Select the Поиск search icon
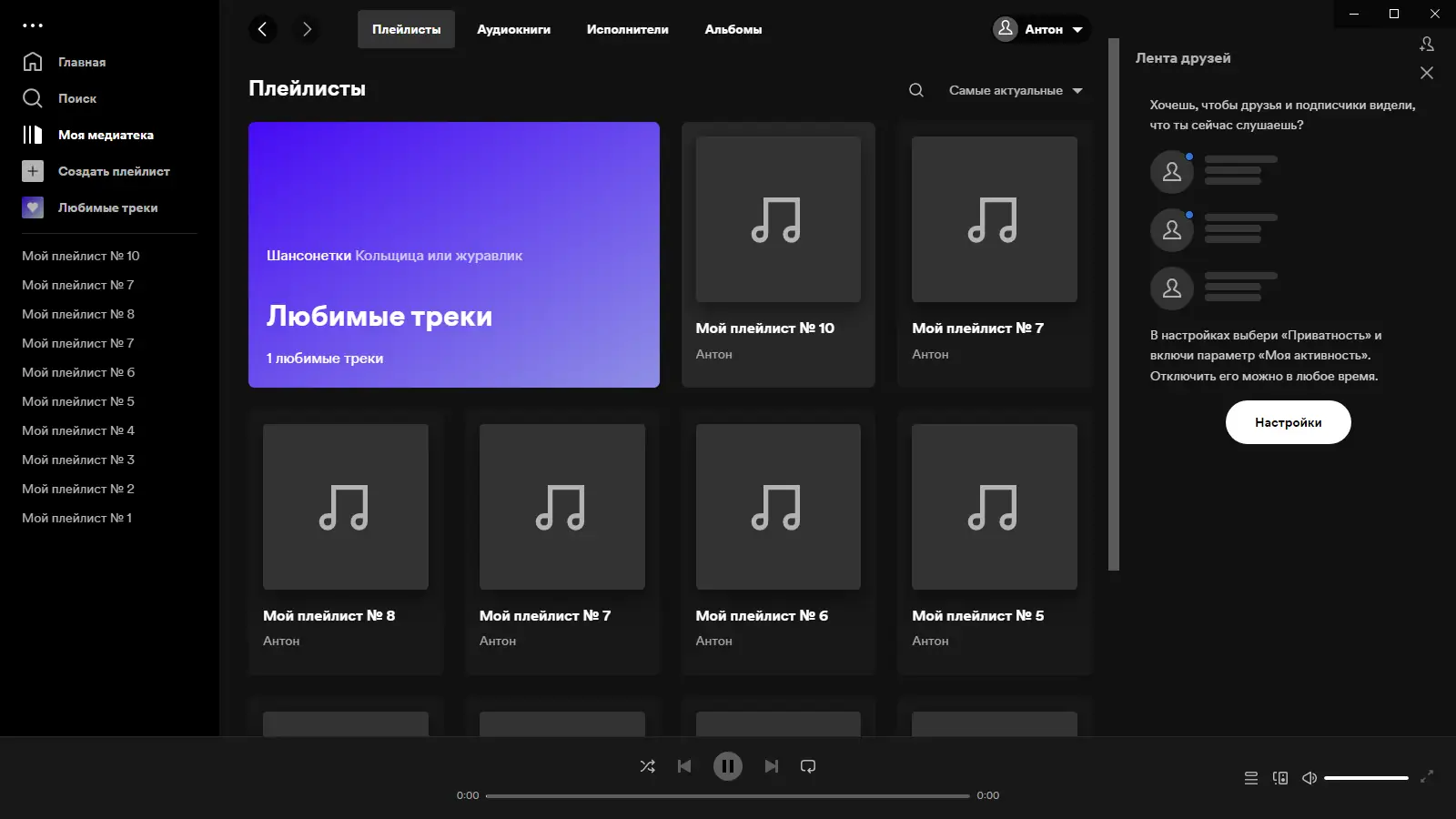This screenshot has width=1456, height=819. pos(33,98)
